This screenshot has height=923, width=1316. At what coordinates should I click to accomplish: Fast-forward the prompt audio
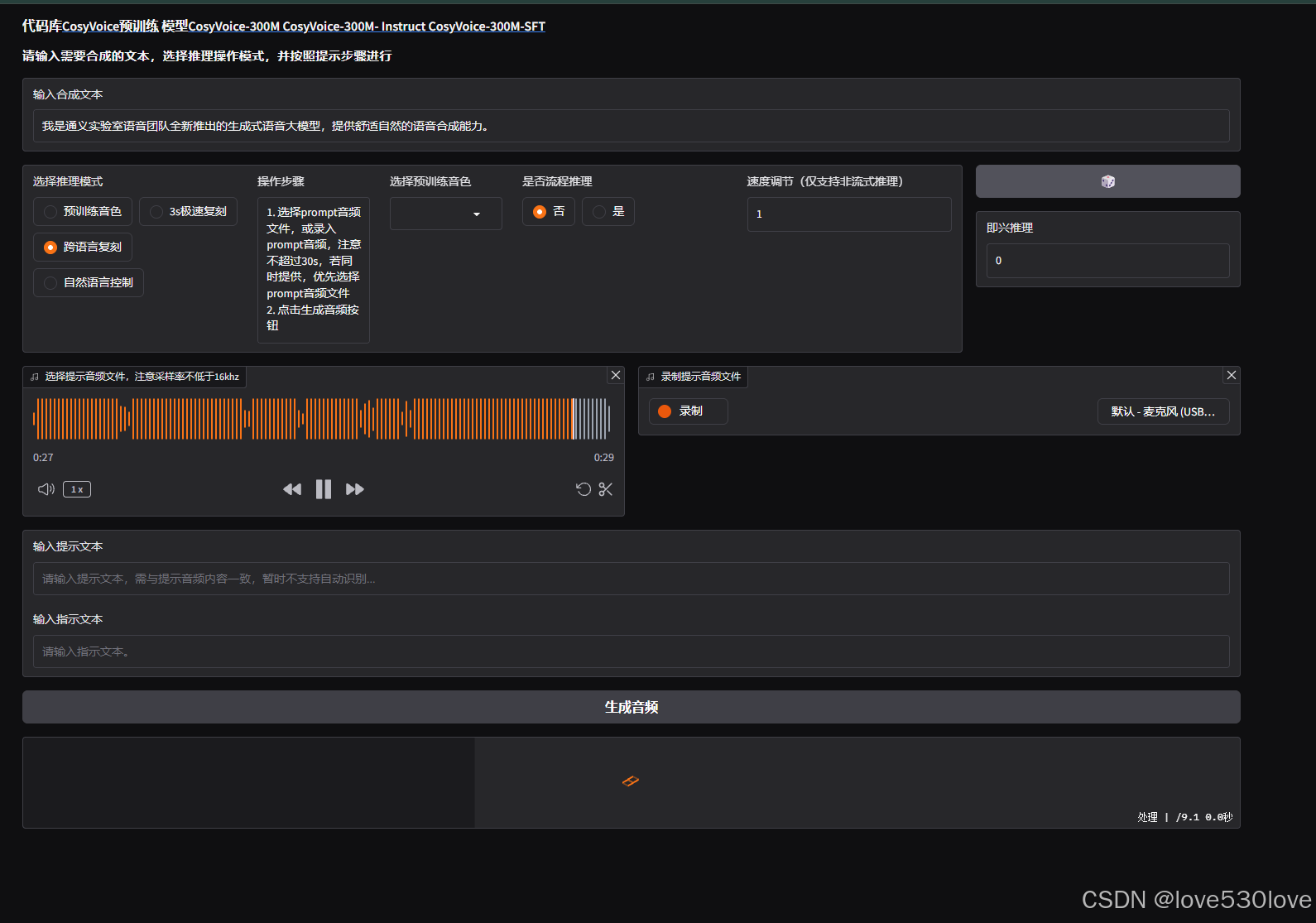(x=355, y=489)
